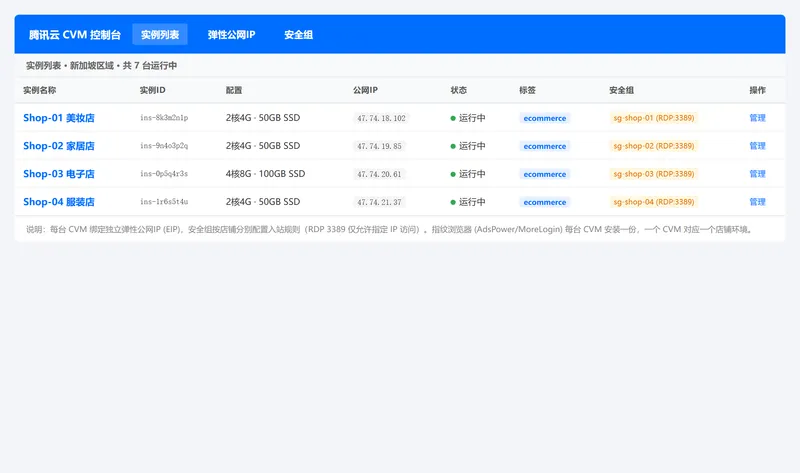Select instance ID ins-8k3m2n1p

click(164, 118)
